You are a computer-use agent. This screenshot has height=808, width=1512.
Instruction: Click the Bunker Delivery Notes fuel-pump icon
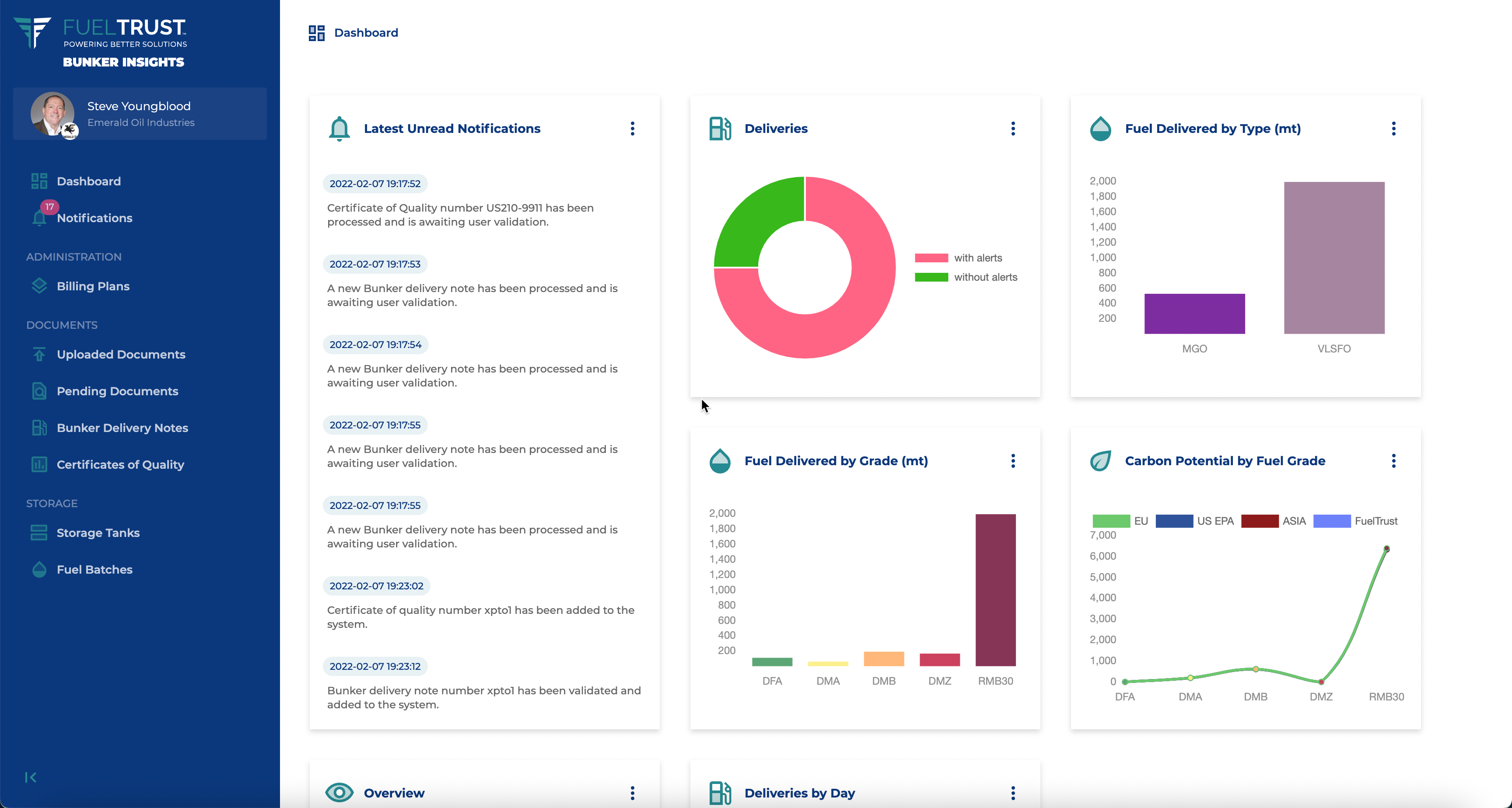[39, 428]
